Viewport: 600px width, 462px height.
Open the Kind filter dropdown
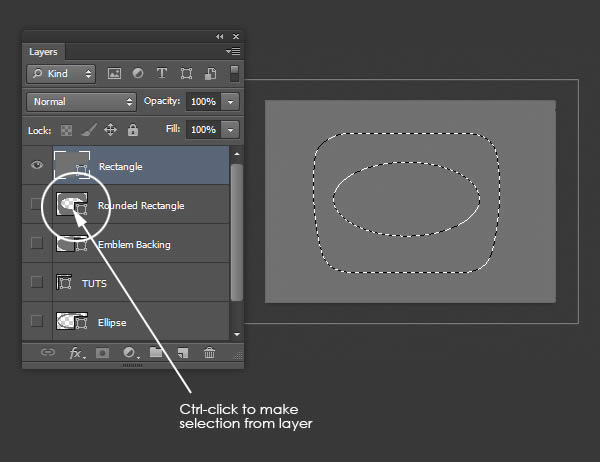click(61, 73)
